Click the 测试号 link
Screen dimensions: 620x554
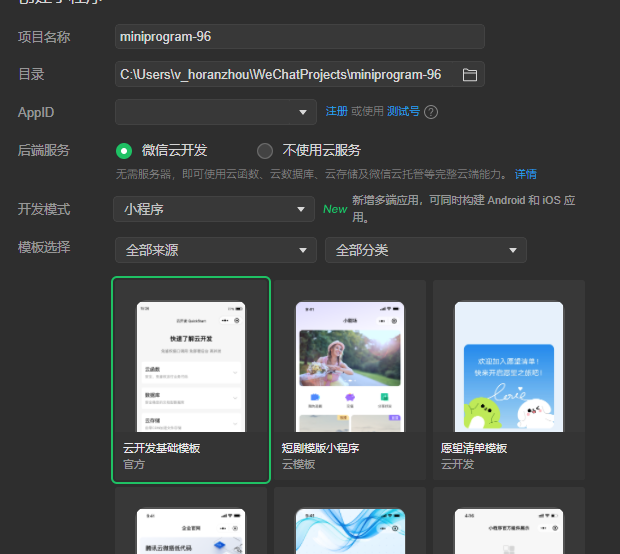(403, 112)
